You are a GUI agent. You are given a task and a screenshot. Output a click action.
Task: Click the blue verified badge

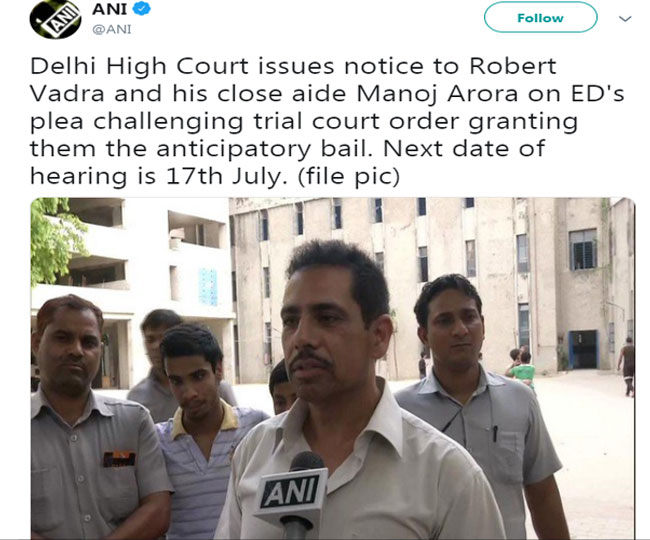point(142,9)
